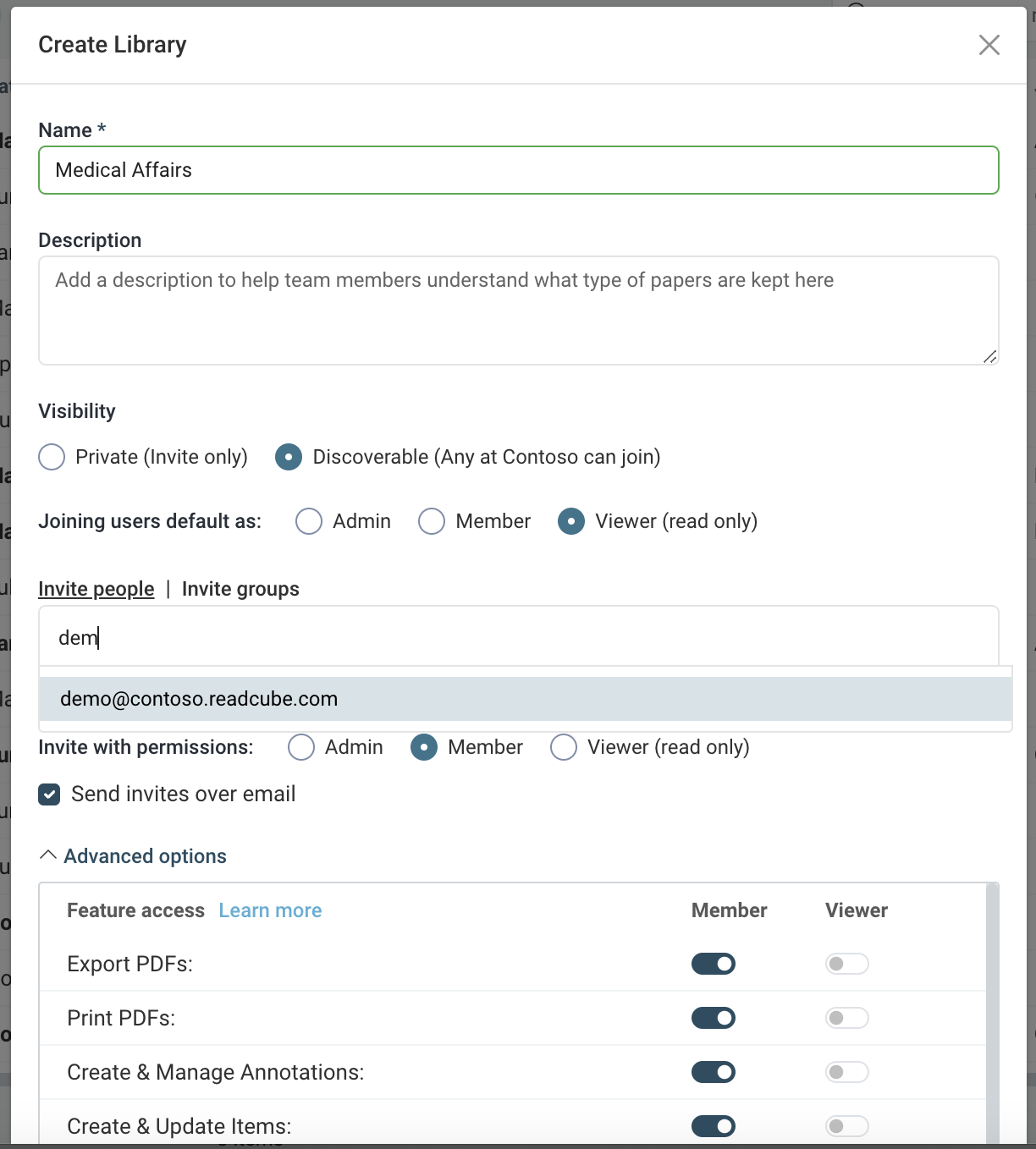
Task: Focus the Description text area
Action: coord(519,311)
